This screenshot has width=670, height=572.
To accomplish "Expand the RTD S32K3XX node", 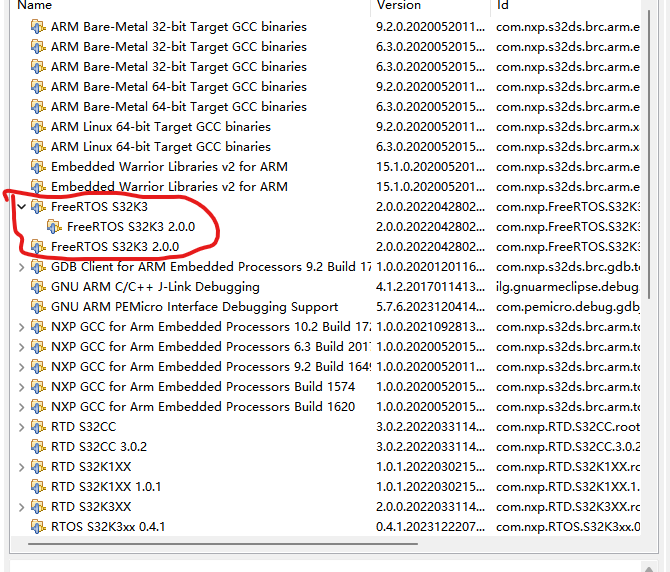I will (x=21, y=507).
